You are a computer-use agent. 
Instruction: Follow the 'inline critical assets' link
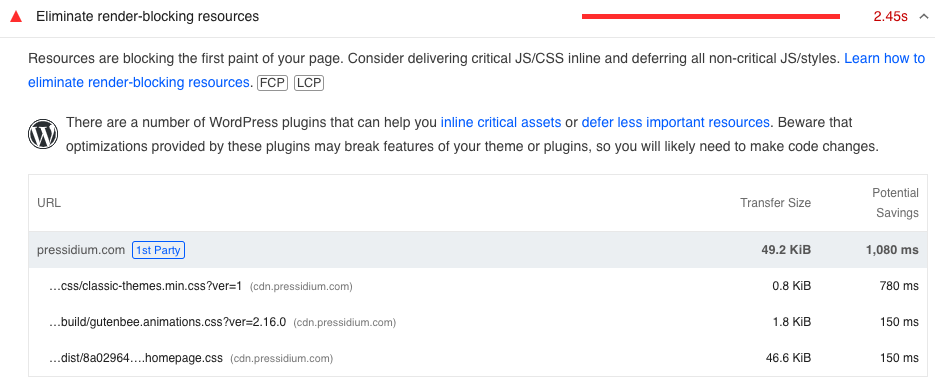tap(501, 122)
